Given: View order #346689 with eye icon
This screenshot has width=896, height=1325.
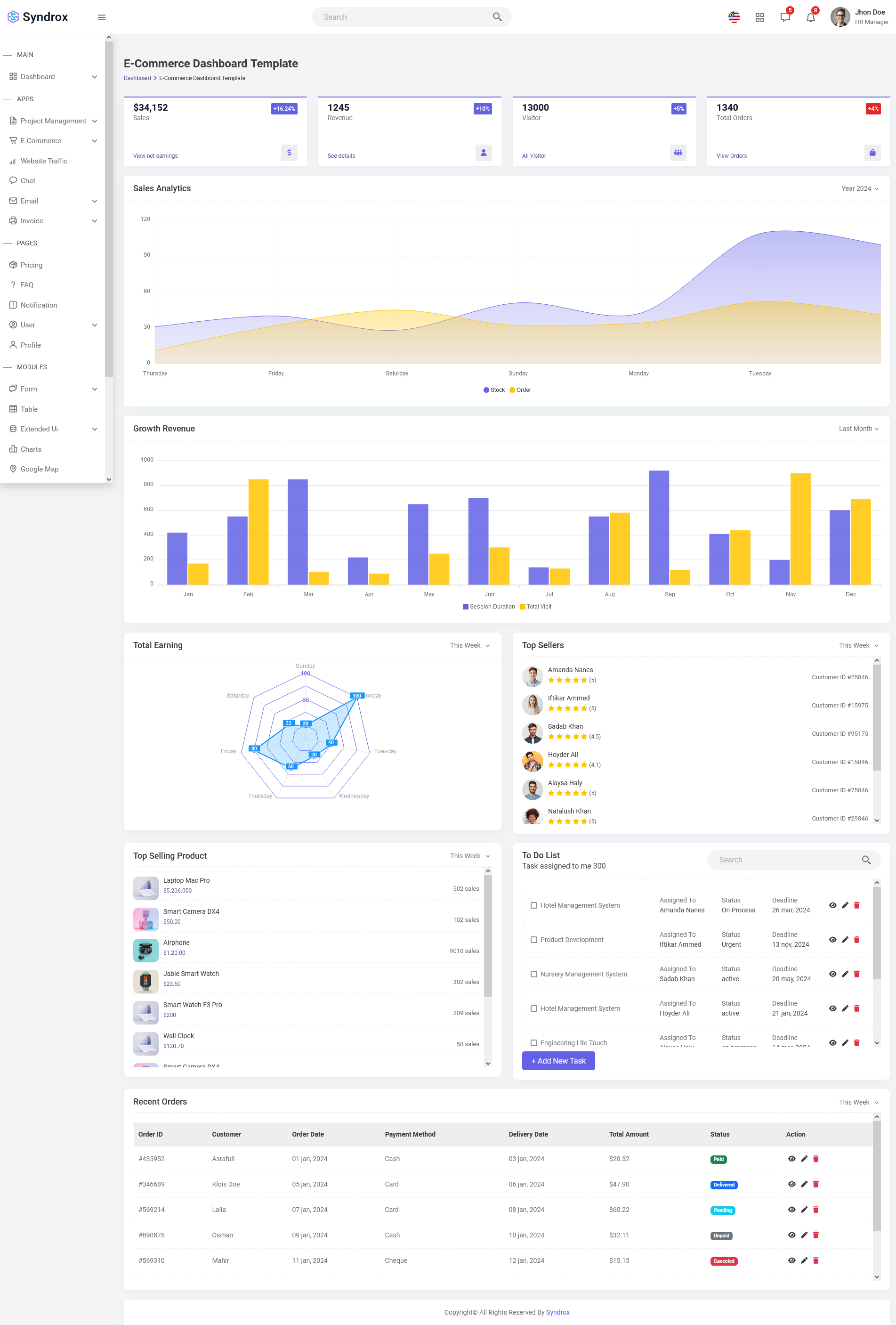Looking at the screenshot, I should [791, 1184].
